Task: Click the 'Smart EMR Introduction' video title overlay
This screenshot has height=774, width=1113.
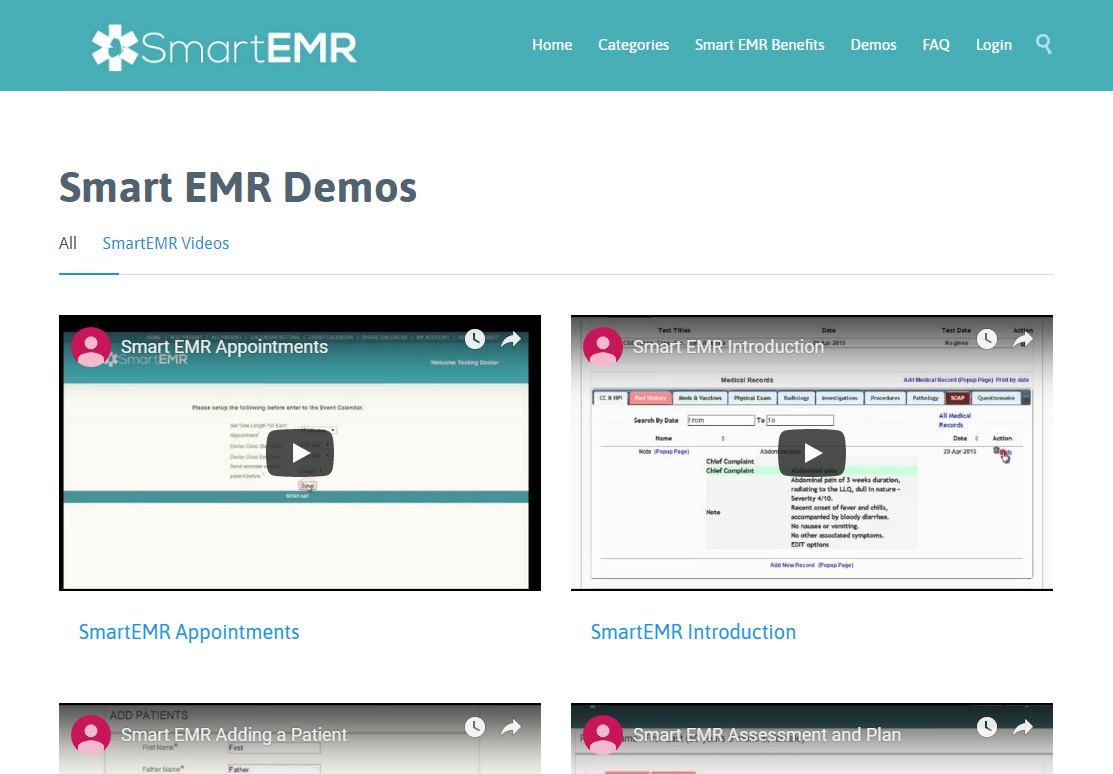Action: [728, 347]
